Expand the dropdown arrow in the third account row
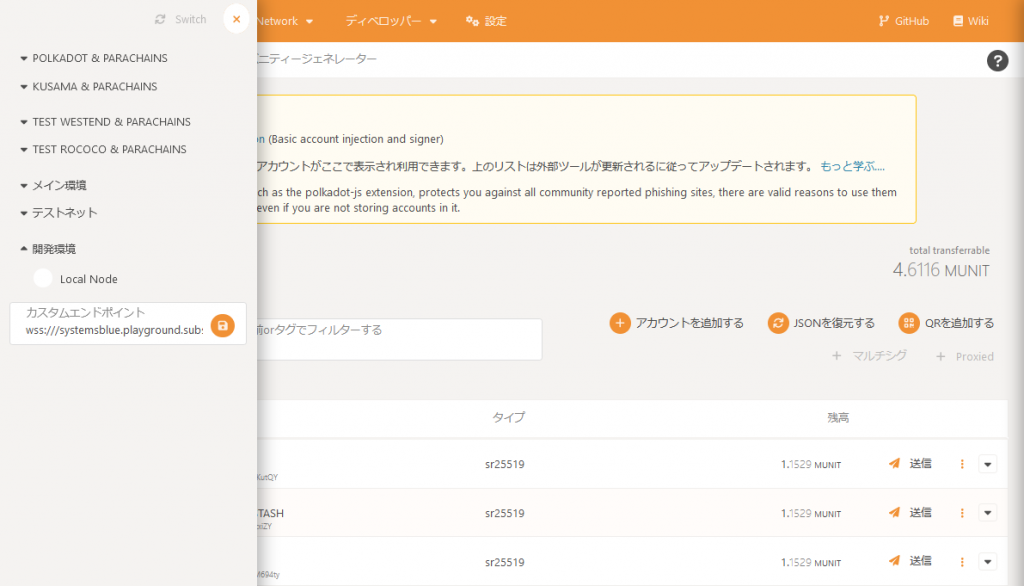1024x586 pixels. [988, 561]
